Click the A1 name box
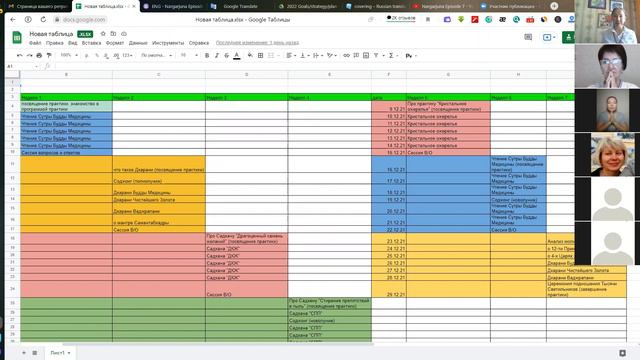 coord(22,66)
